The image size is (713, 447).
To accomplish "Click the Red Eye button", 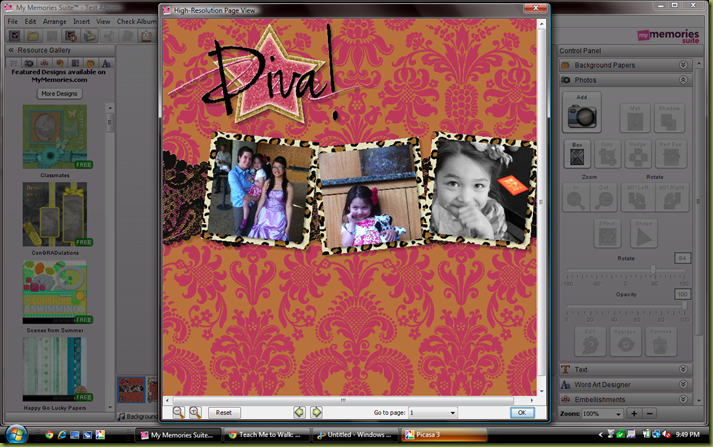I will coord(671,154).
